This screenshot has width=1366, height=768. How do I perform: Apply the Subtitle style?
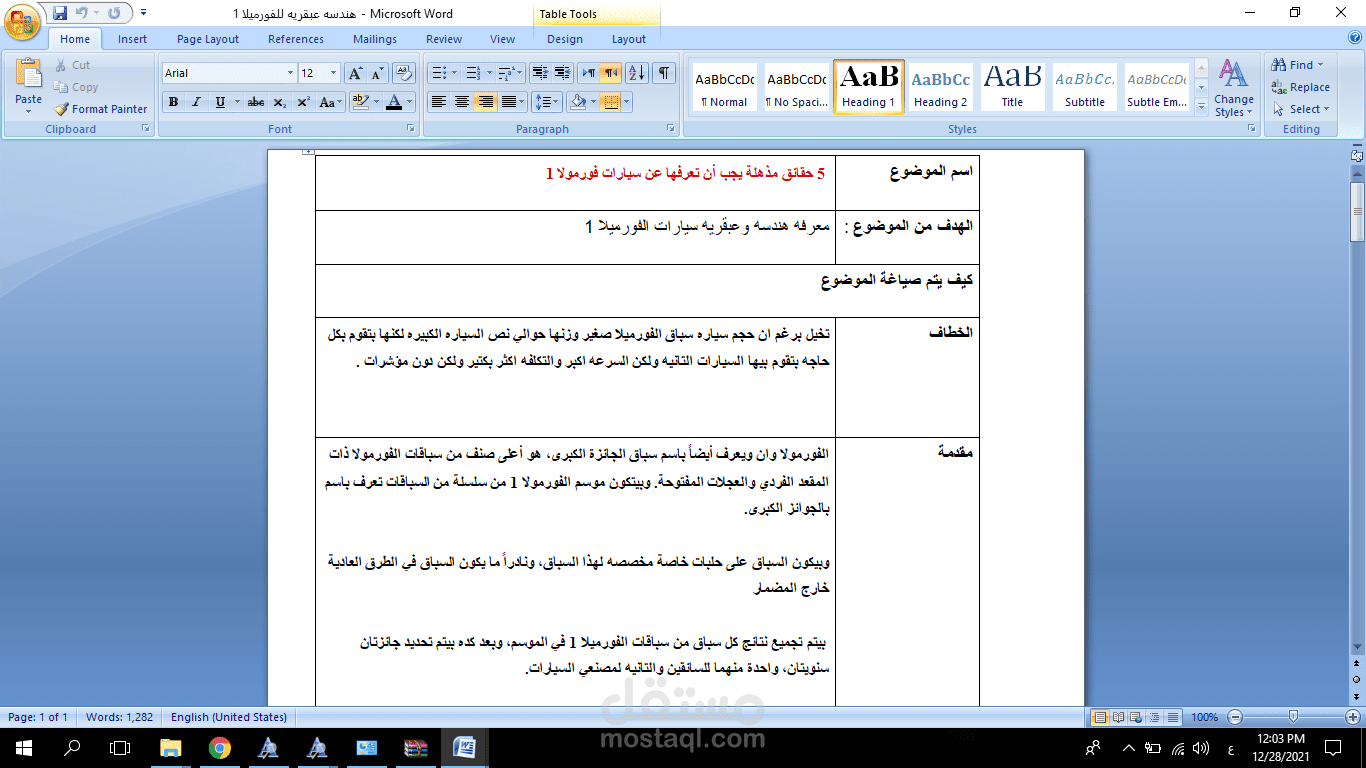click(x=1084, y=87)
